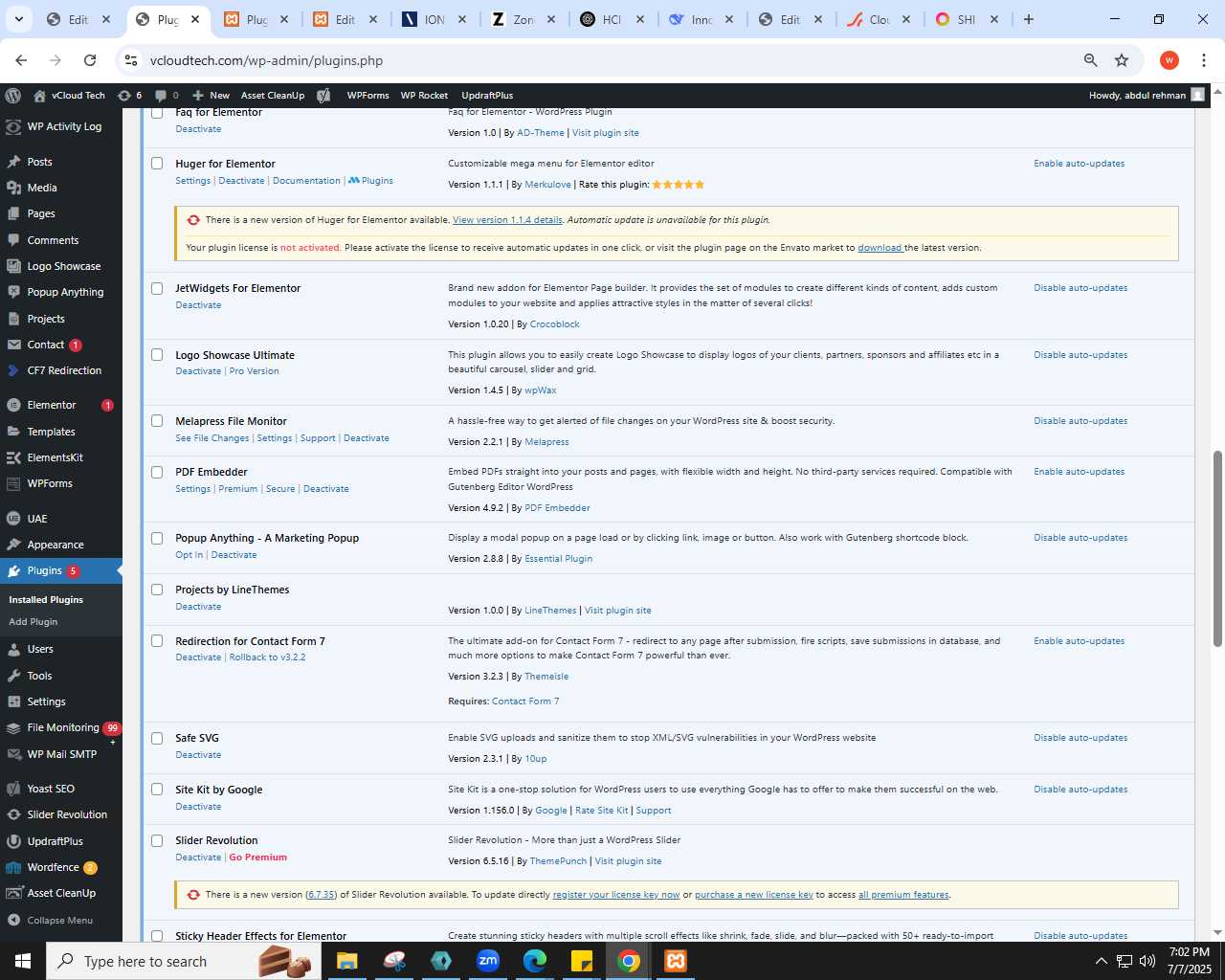Bookmark this page with the star
The image size is (1225, 980).
1122,60
